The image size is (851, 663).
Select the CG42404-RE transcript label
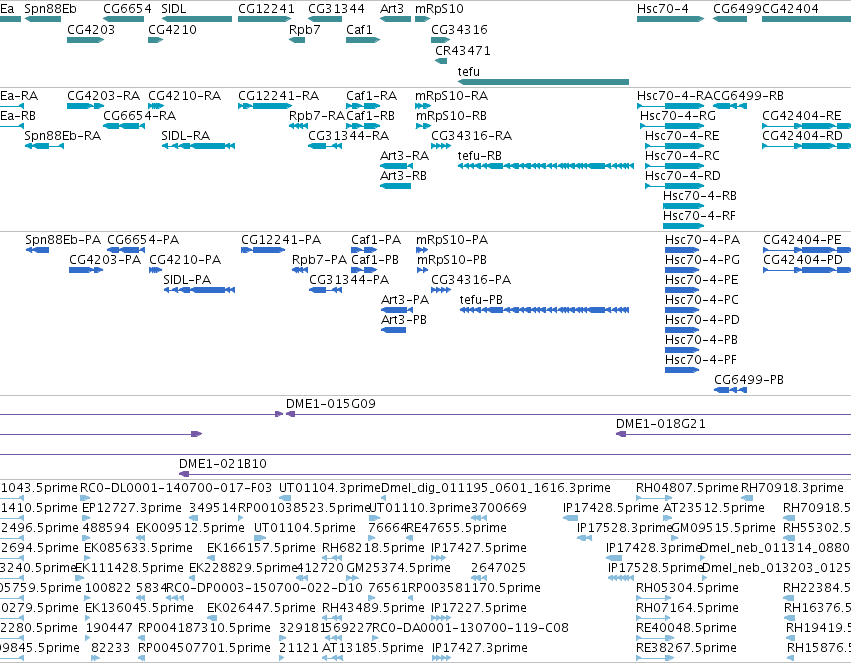802,116
